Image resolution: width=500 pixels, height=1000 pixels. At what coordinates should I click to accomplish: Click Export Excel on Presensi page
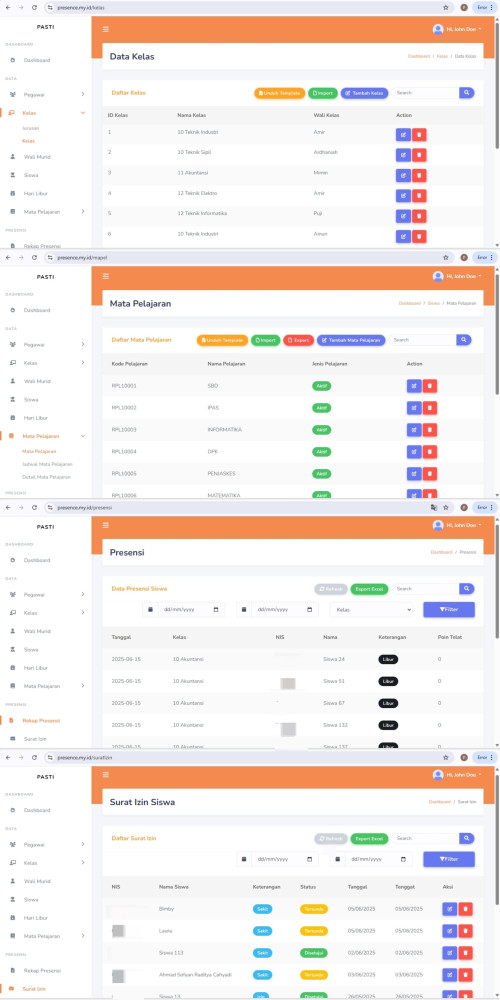pos(369,589)
